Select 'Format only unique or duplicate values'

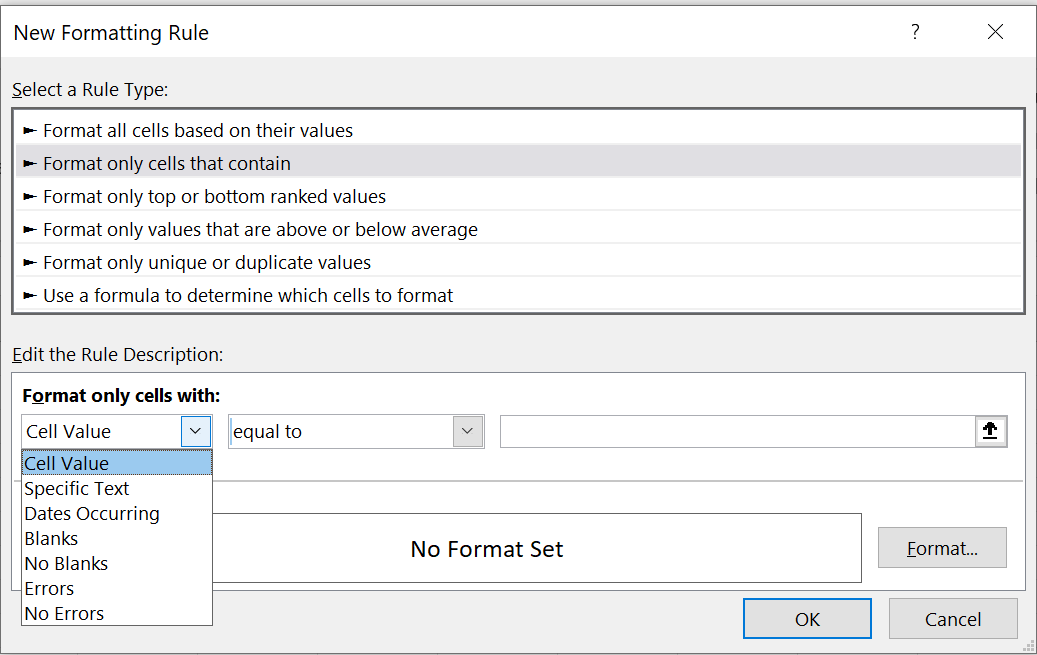pos(207,262)
